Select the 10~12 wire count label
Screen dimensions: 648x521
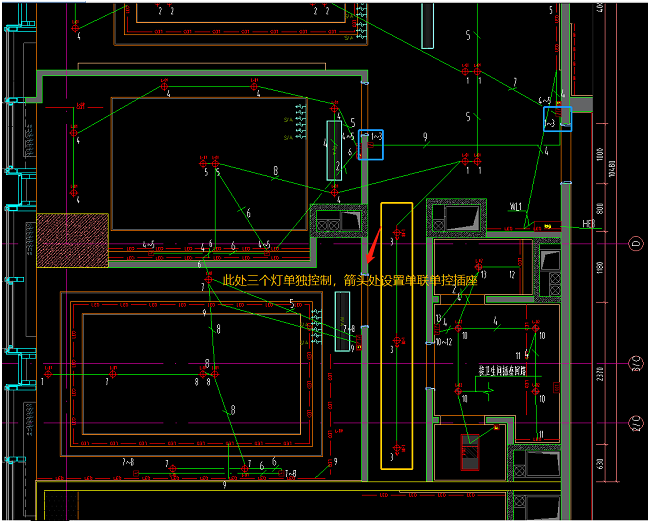[444, 342]
